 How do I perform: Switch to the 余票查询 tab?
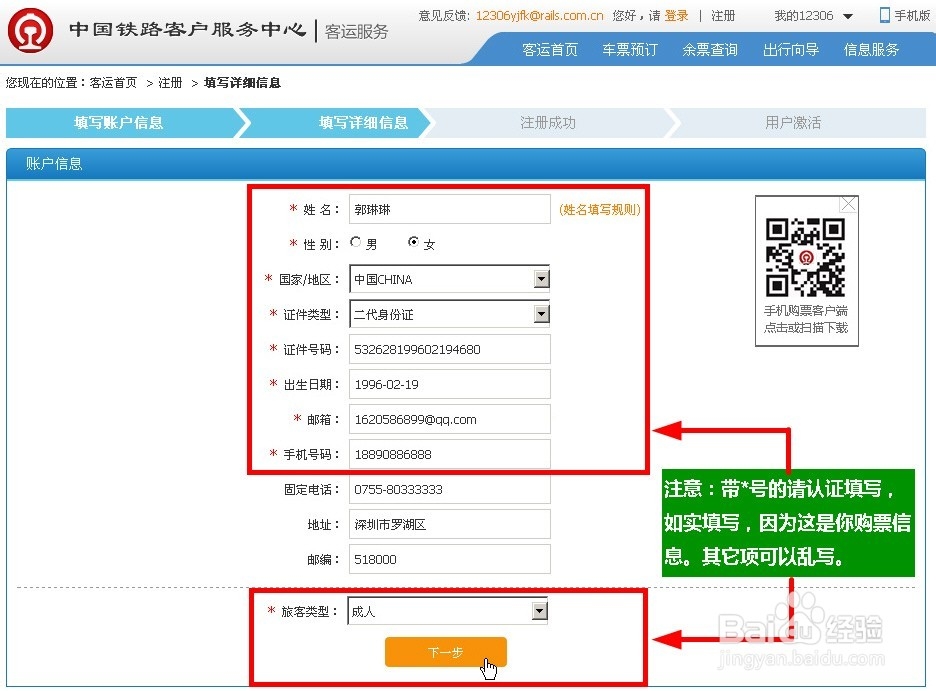click(x=710, y=48)
